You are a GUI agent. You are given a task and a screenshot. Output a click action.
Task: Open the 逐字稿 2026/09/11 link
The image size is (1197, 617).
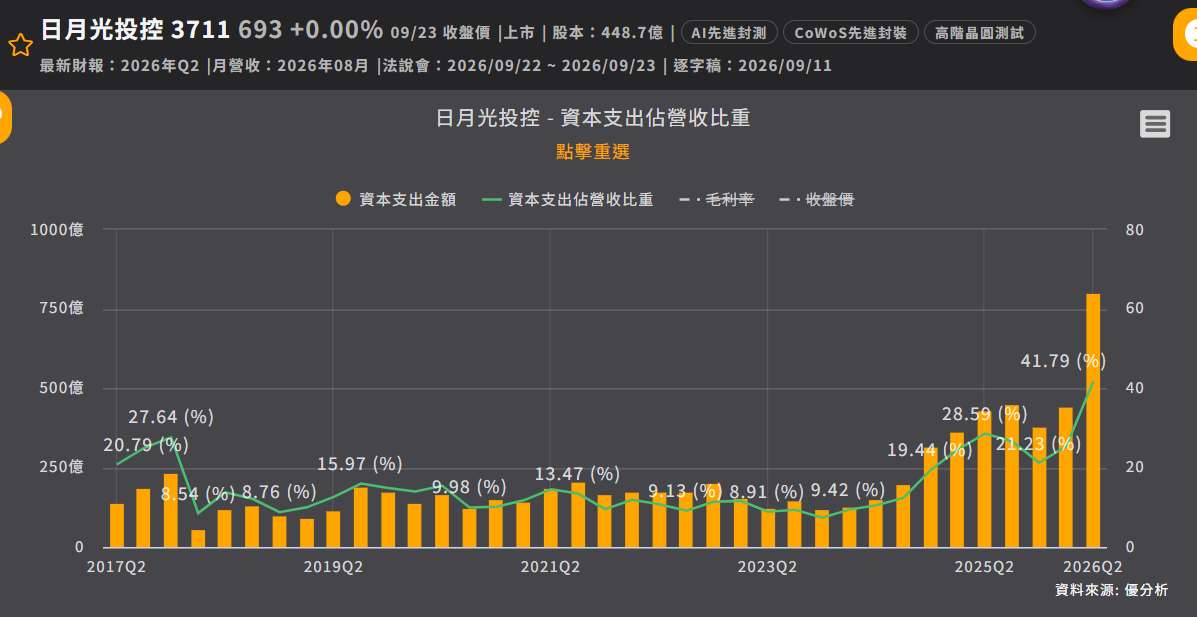tap(753, 66)
